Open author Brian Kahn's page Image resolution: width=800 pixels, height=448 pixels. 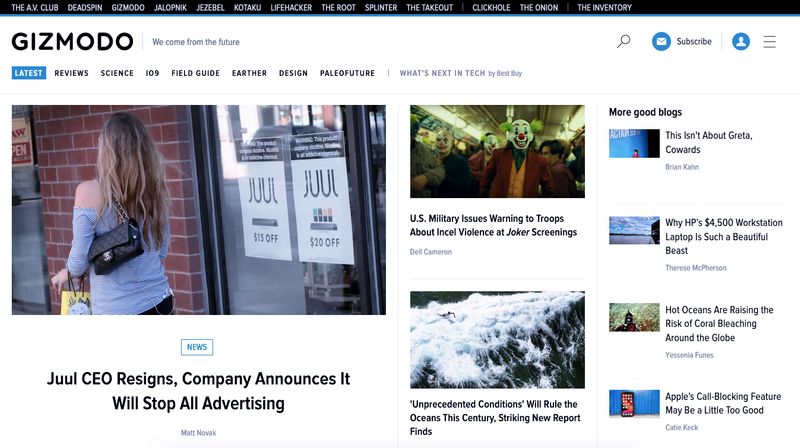(682, 167)
